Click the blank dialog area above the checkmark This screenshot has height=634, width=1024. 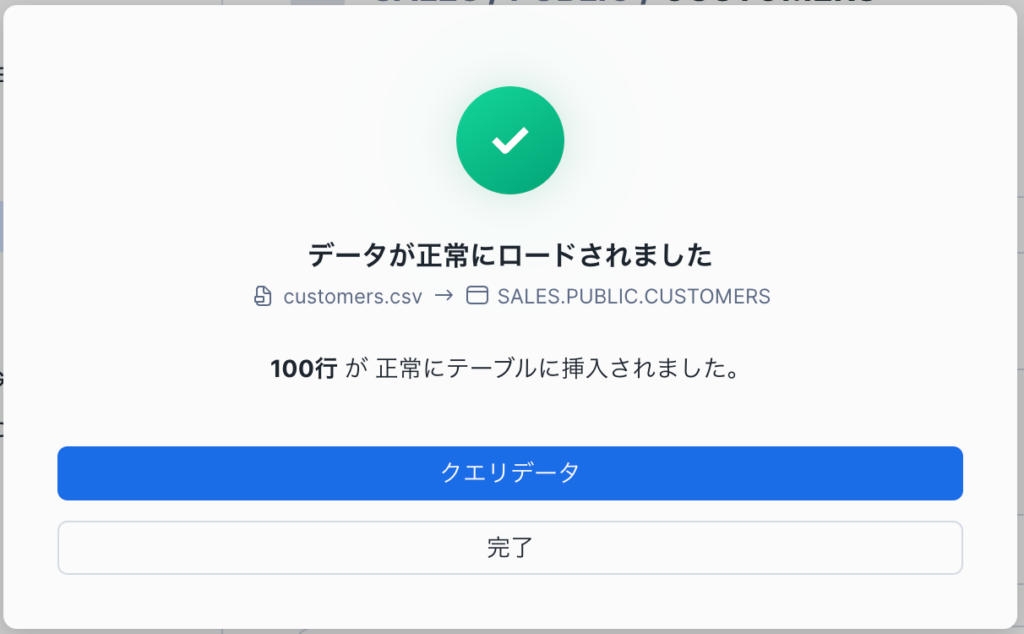pyautogui.click(x=510, y=45)
